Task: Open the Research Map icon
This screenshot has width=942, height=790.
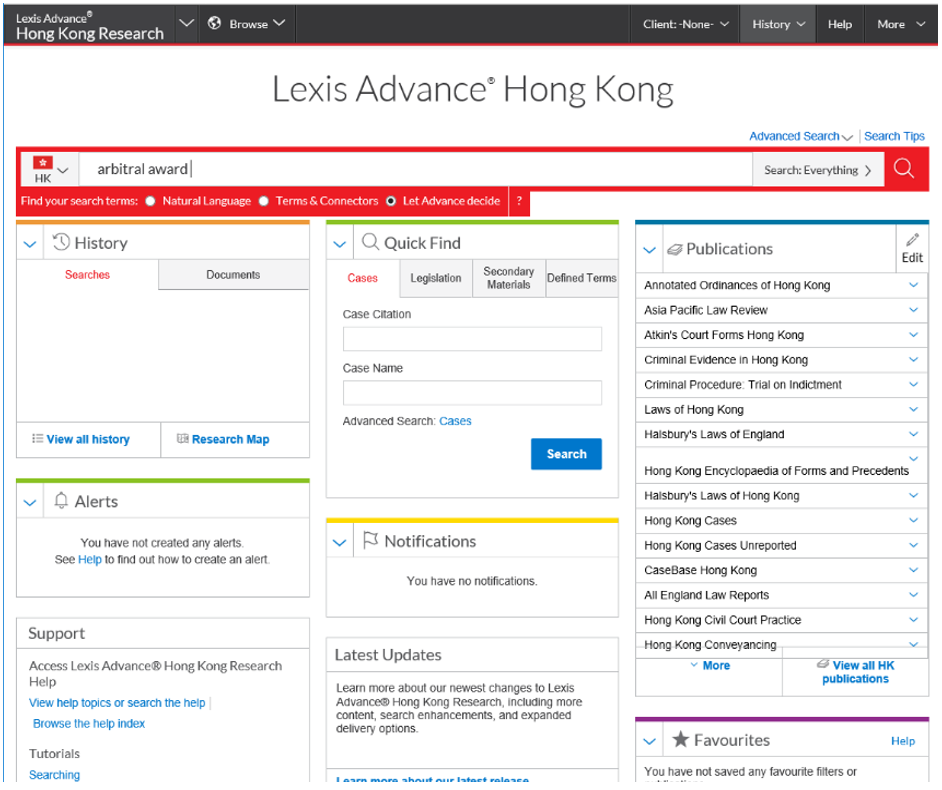Action: pos(185,439)
